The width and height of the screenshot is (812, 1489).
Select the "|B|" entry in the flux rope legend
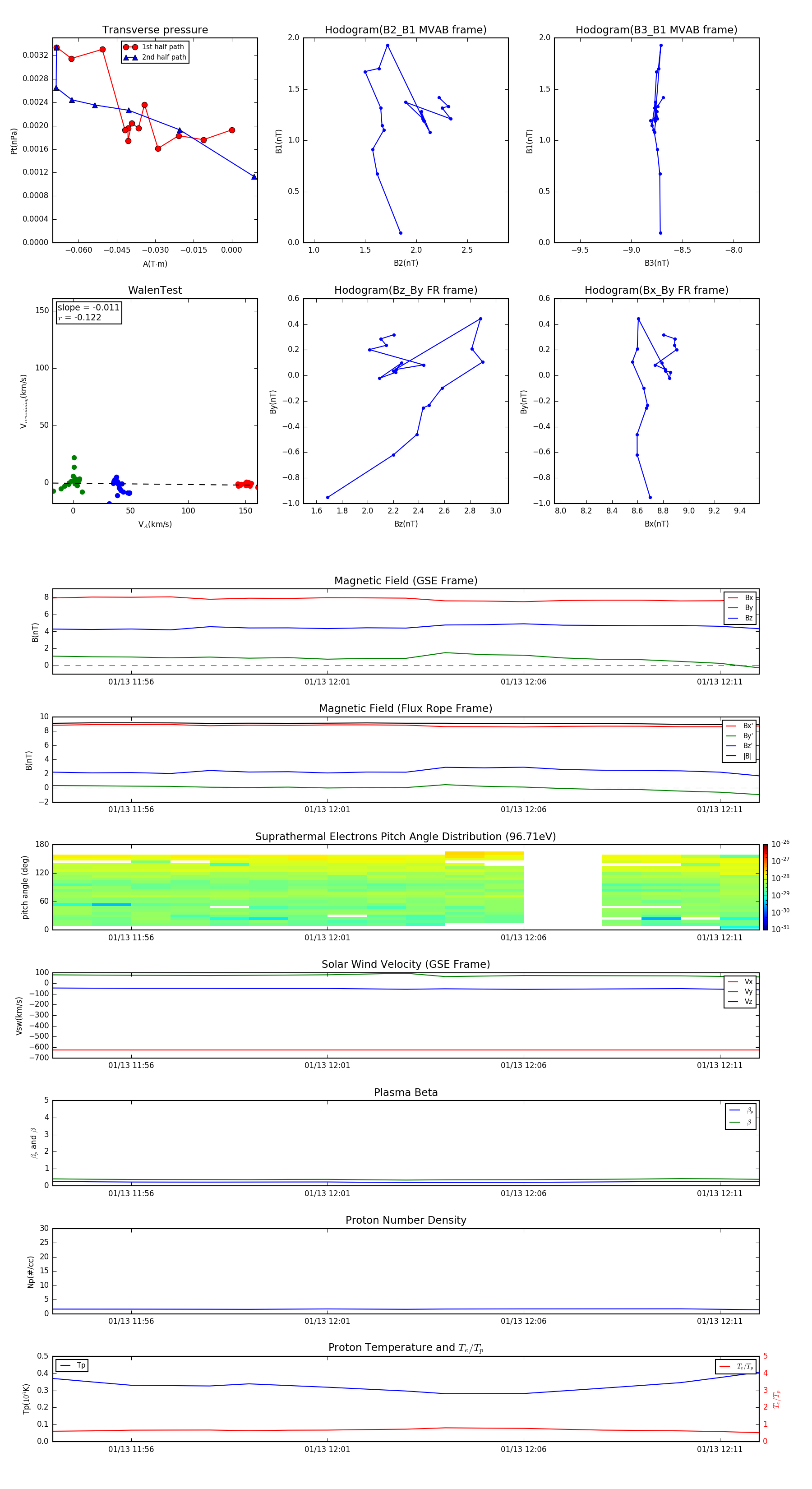tap(740, 756)
